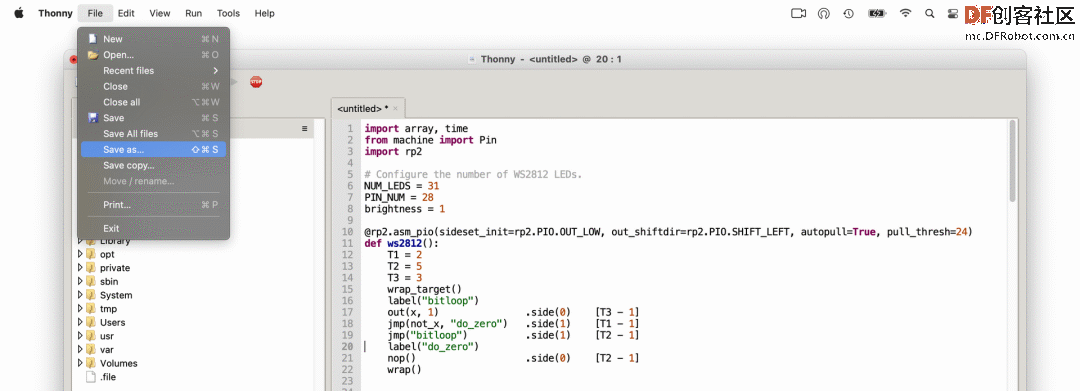The image size is (1080, 391).
Task: Click the File menu in menu bar
Action: [x=95, y=13]
